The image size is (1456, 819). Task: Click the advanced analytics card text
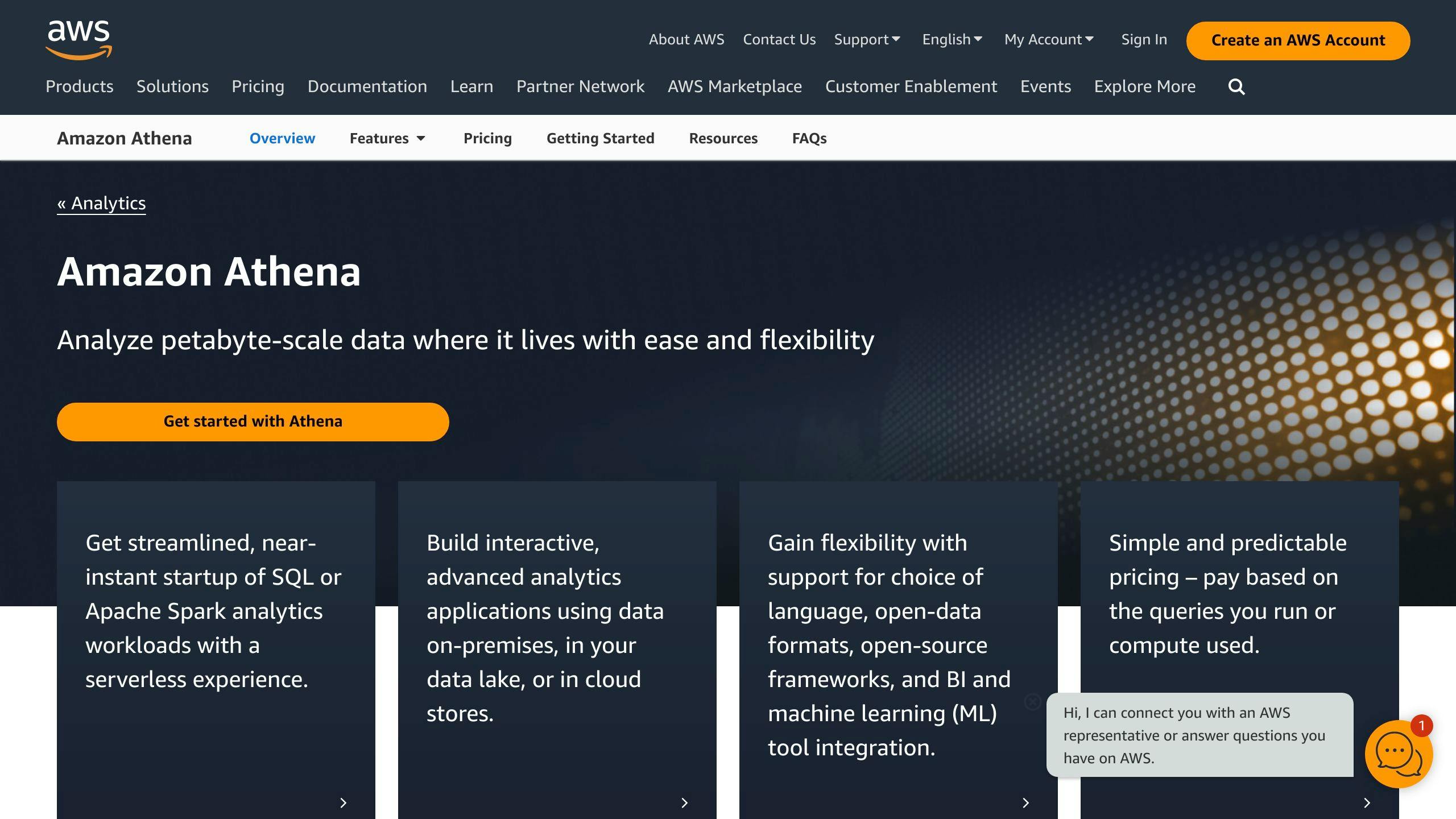click(545, 628)
